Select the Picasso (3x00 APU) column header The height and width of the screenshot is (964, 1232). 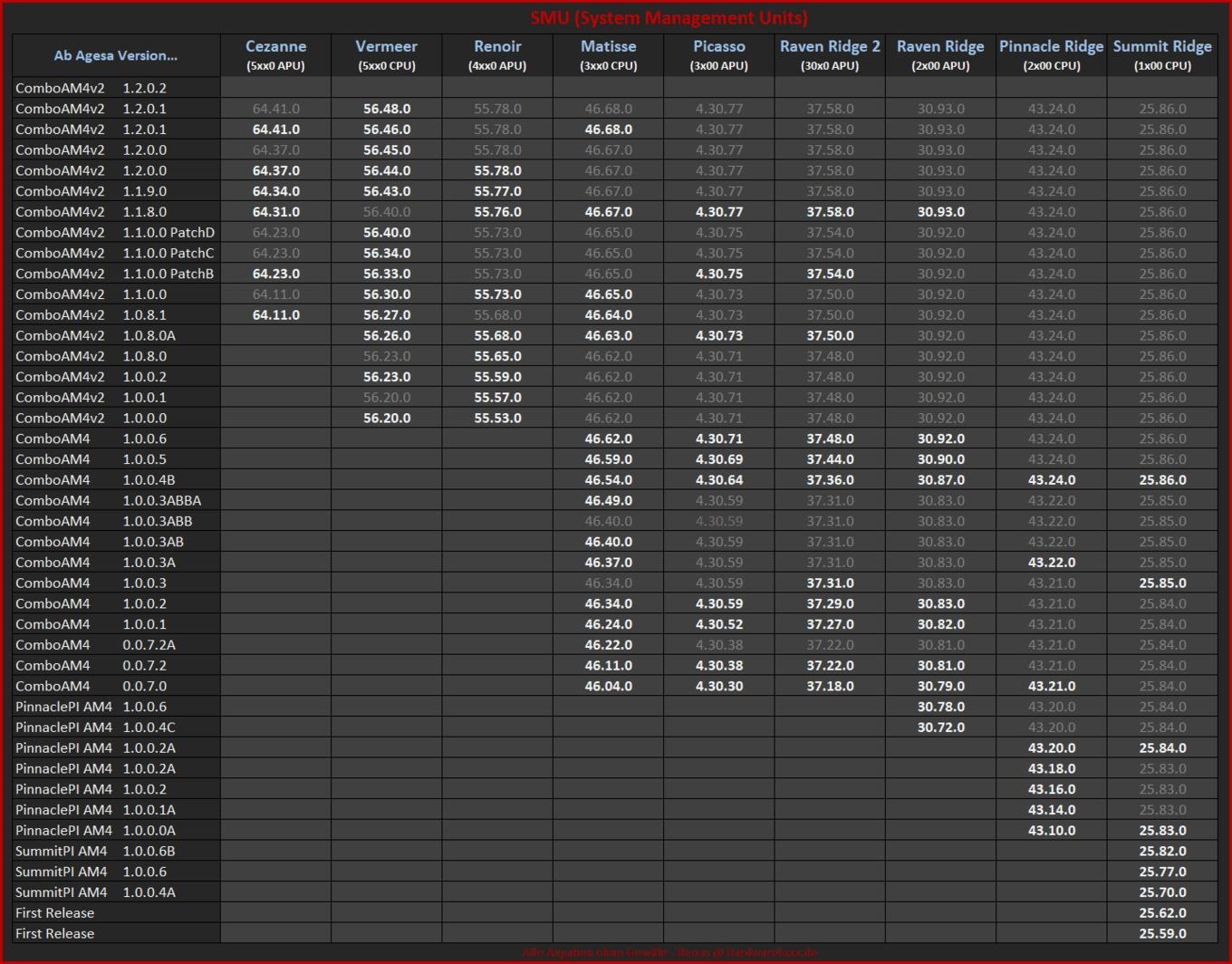tap(719, 55)
